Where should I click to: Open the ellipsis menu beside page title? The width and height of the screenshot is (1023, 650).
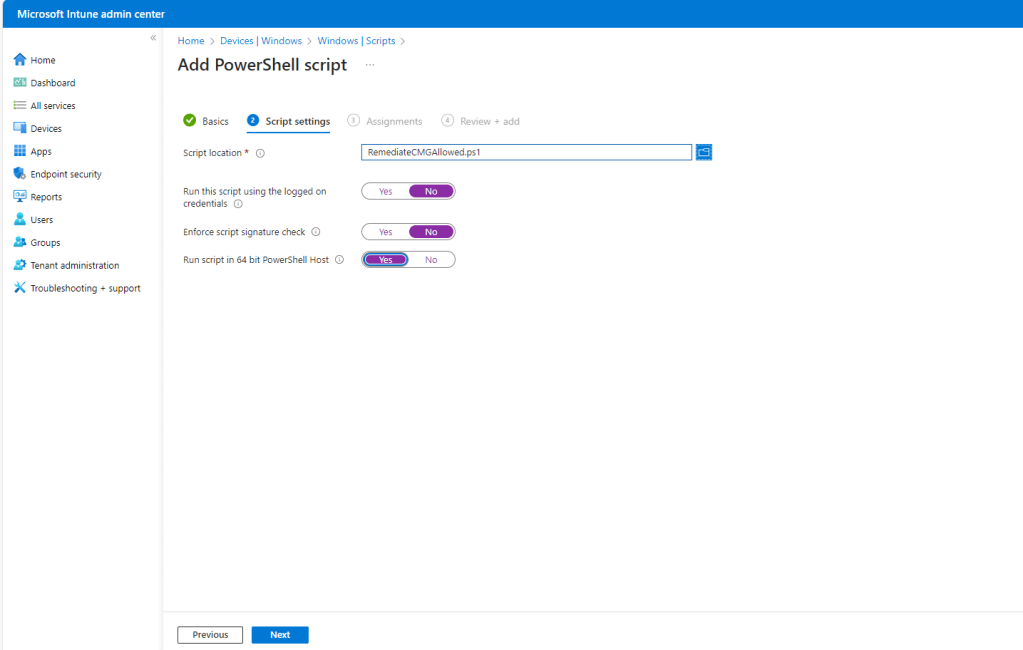coord(369,65)
